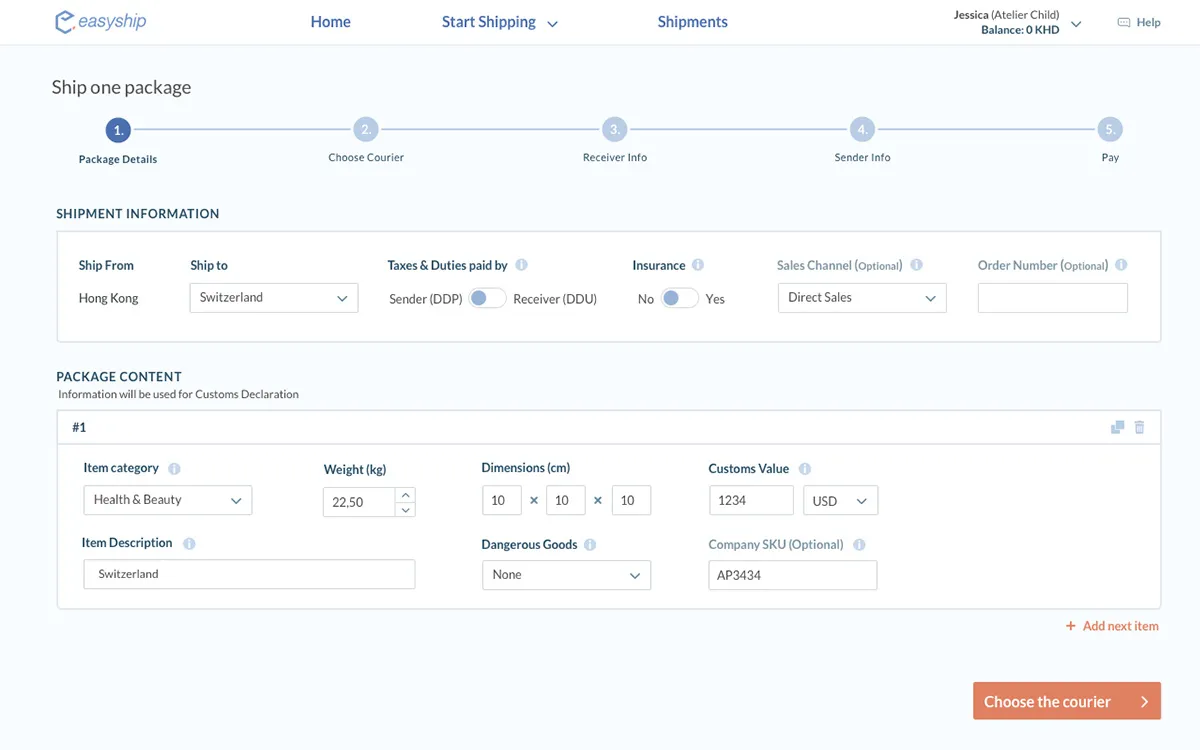Click the easyship logo

tap(101, 21)
